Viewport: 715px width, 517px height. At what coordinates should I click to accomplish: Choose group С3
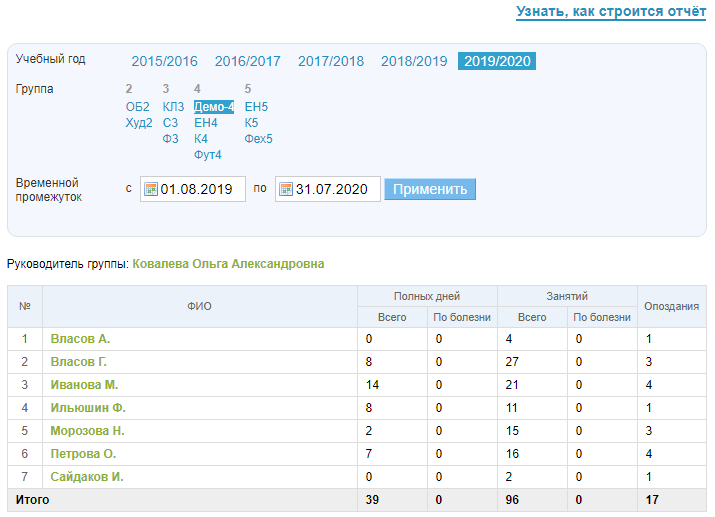tap(170, 123)
